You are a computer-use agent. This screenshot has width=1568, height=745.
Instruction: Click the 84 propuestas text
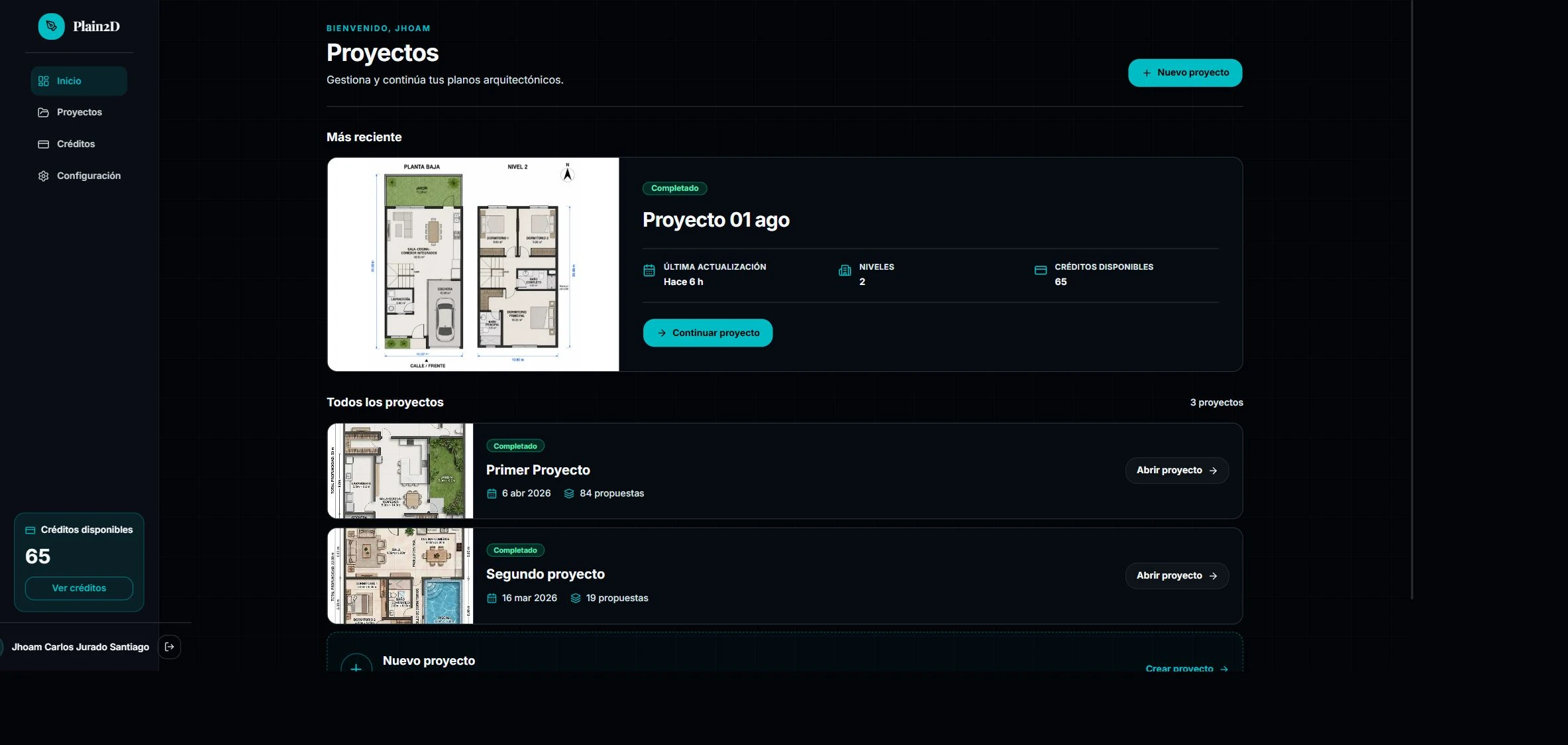tap(611, 494)
